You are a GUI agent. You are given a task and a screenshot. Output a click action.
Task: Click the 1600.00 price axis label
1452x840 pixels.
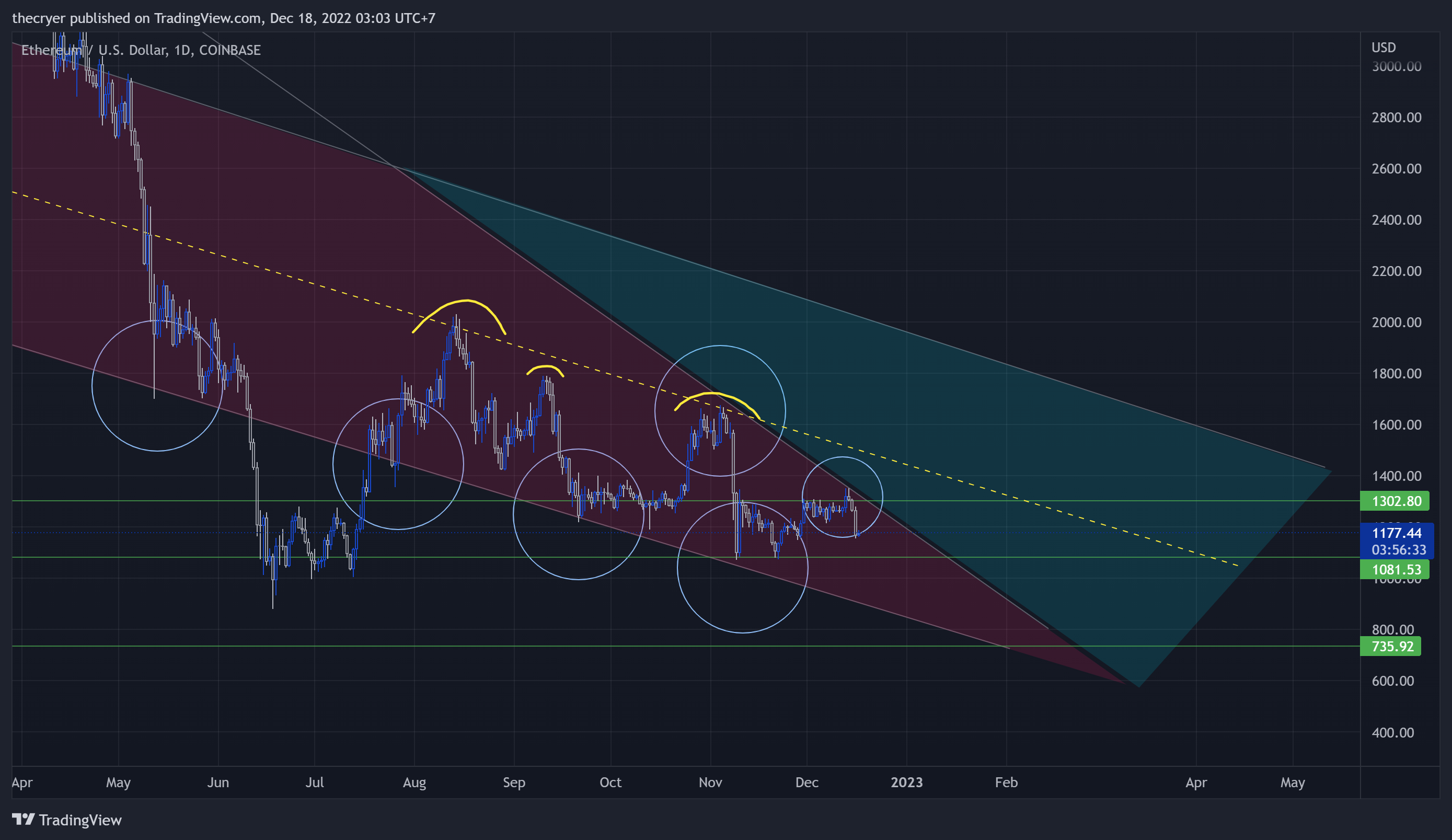1397,425
